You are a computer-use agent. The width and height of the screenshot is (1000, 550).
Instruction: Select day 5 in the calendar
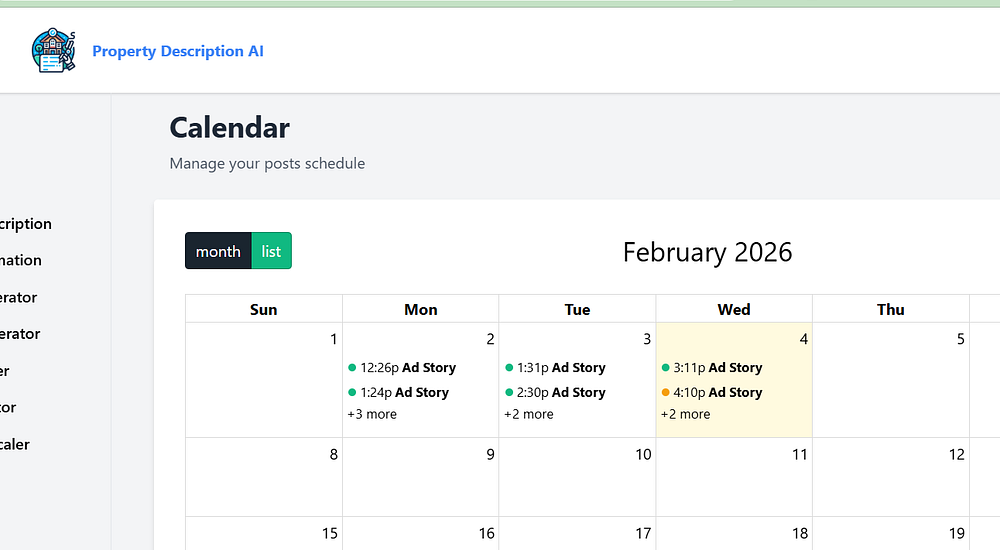960,339
